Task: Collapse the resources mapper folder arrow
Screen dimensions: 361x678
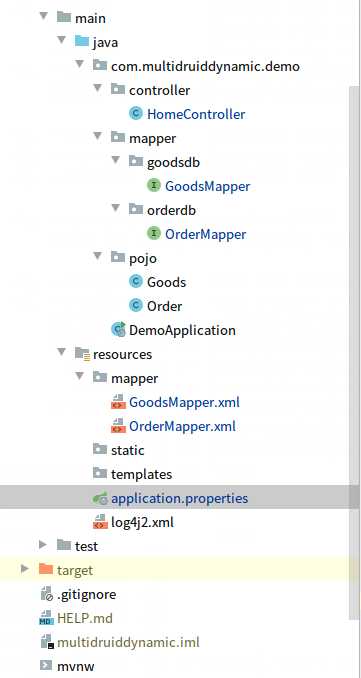Action: coord(80,376)
